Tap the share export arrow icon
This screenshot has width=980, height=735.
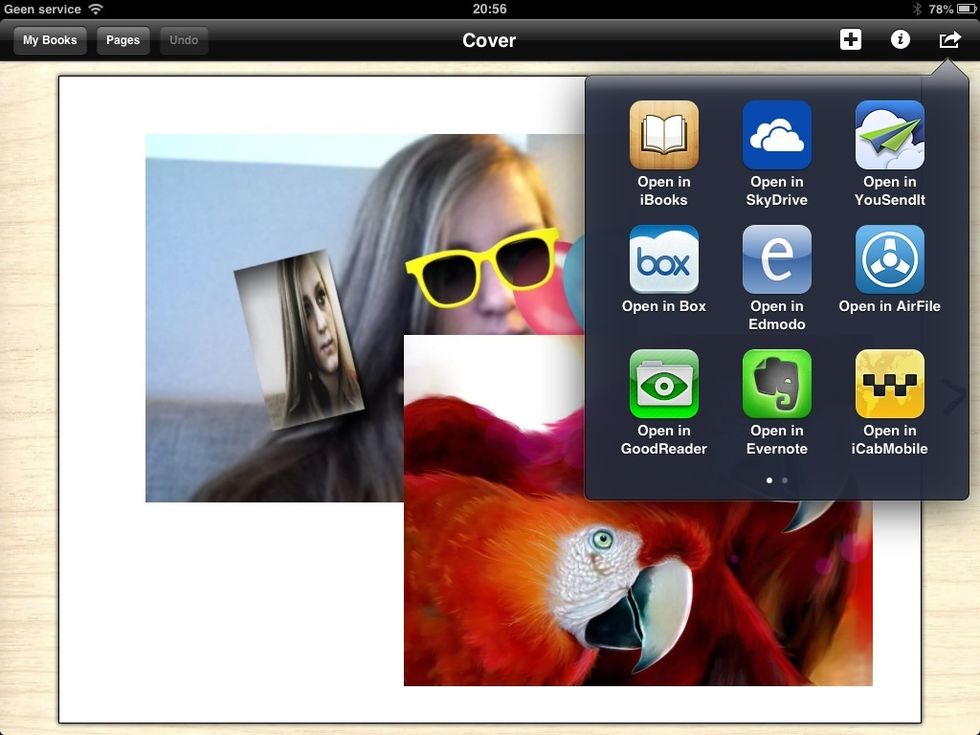tap(949, 40)
